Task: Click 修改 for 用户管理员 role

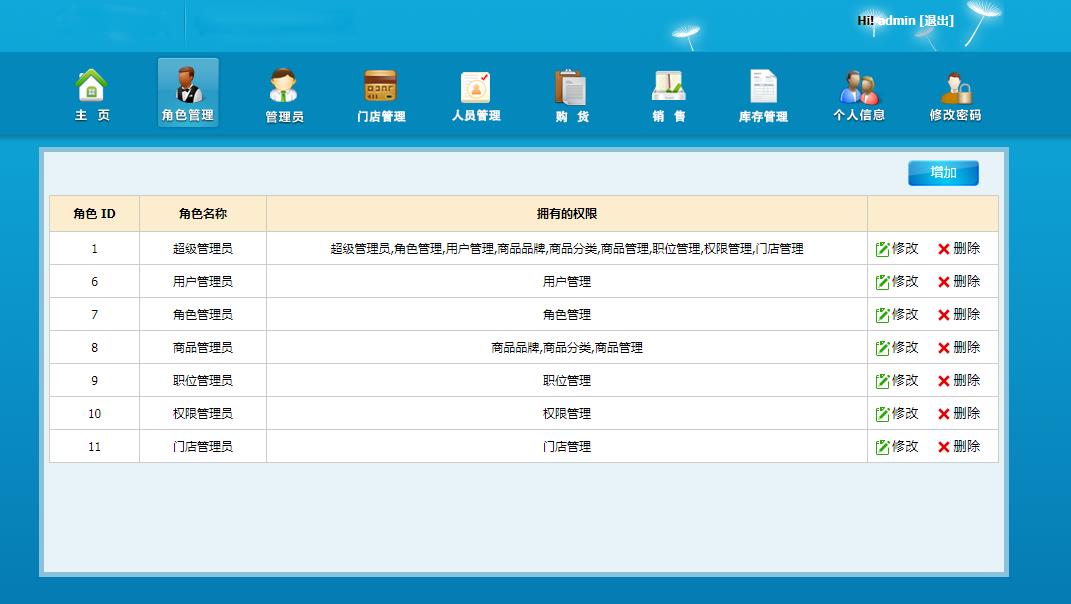Action: [897, 282]
